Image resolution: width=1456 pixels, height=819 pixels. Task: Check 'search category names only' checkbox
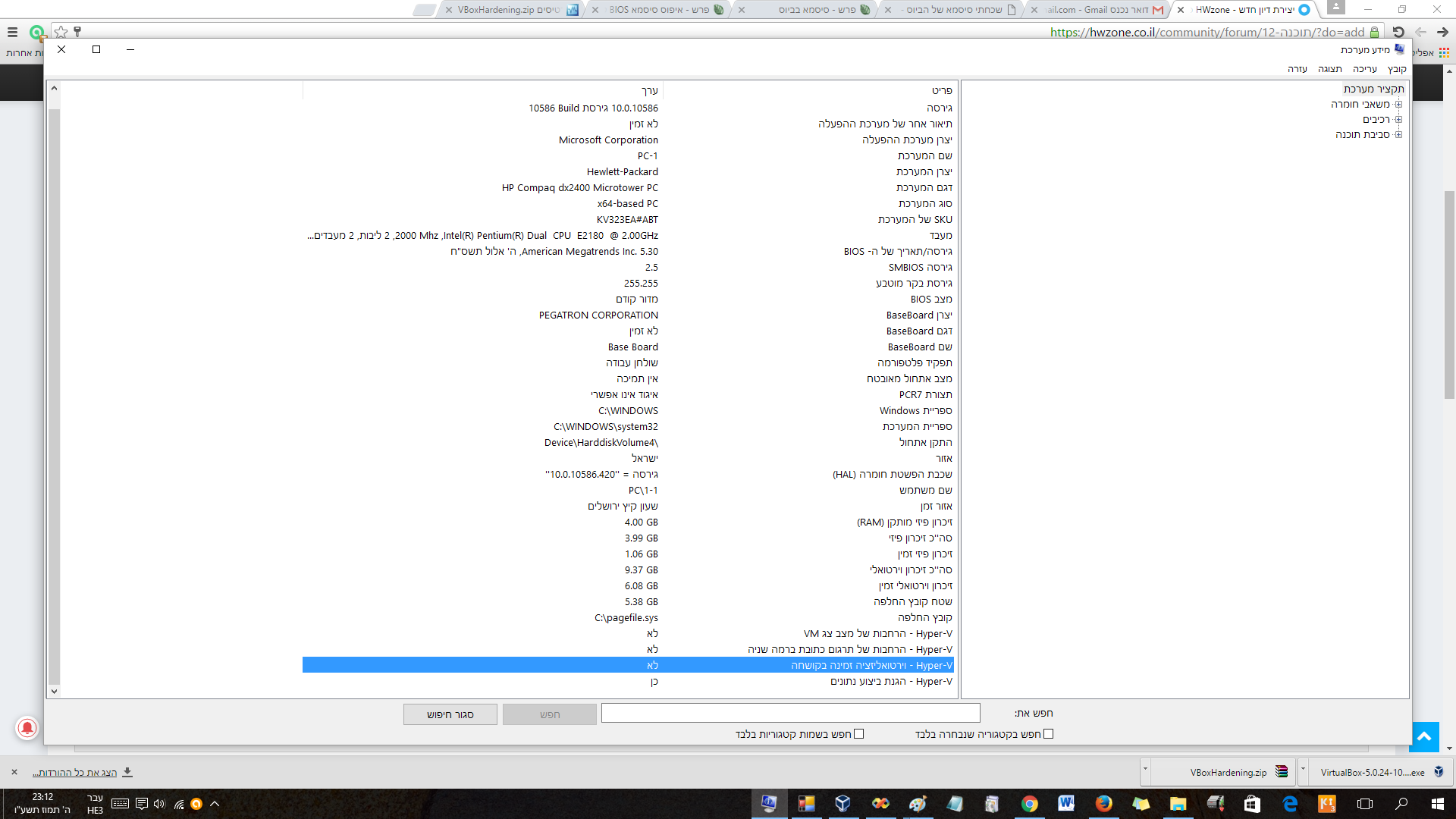pyautogui.click(x=858, y=734)
